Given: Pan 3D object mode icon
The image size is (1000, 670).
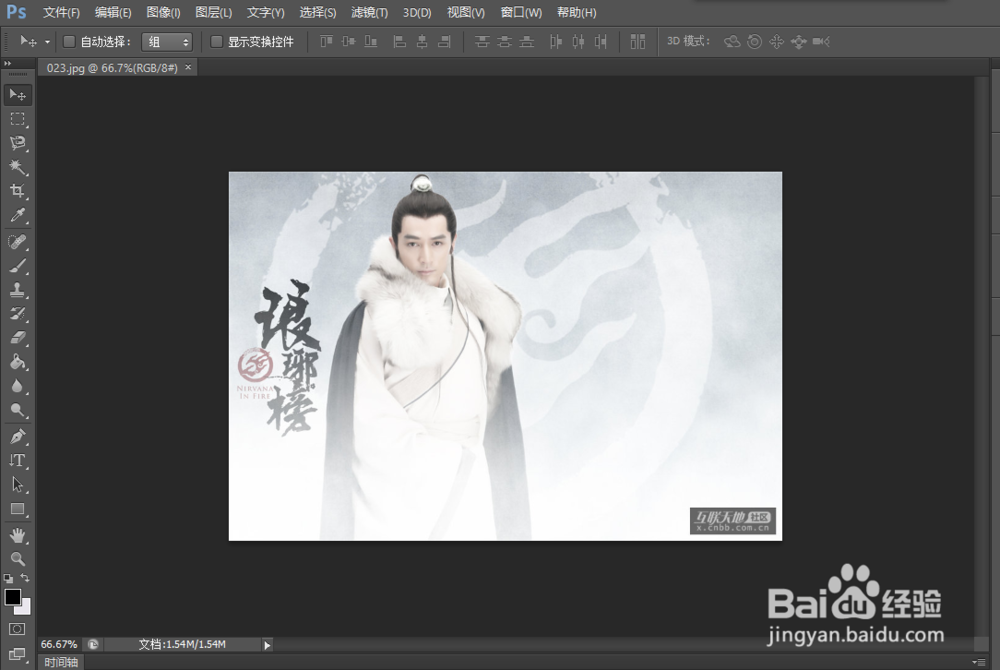Looking at the screenshot, I should click(776, 42).
